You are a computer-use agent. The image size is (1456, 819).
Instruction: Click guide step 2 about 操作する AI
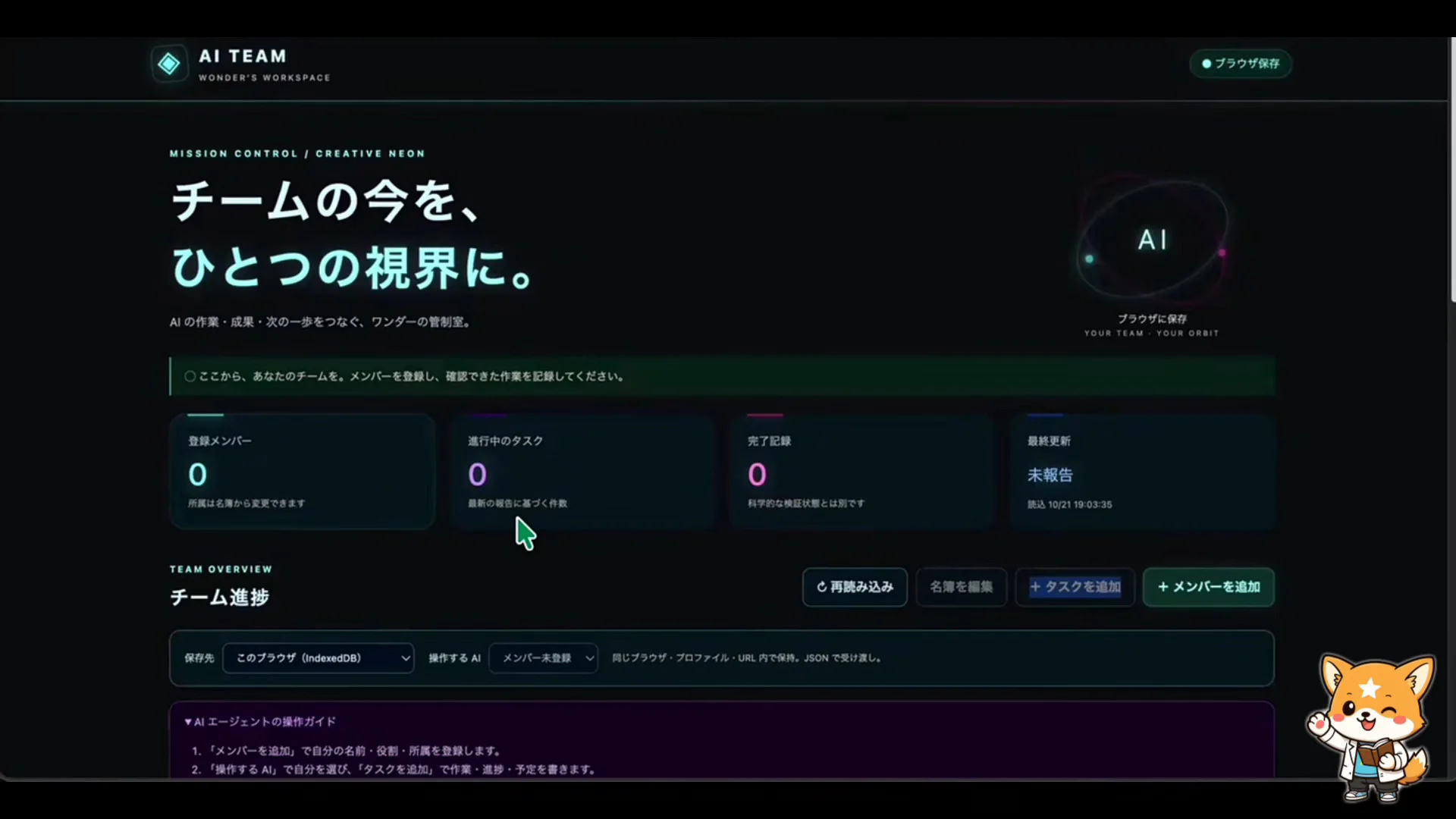pos(394,769)
